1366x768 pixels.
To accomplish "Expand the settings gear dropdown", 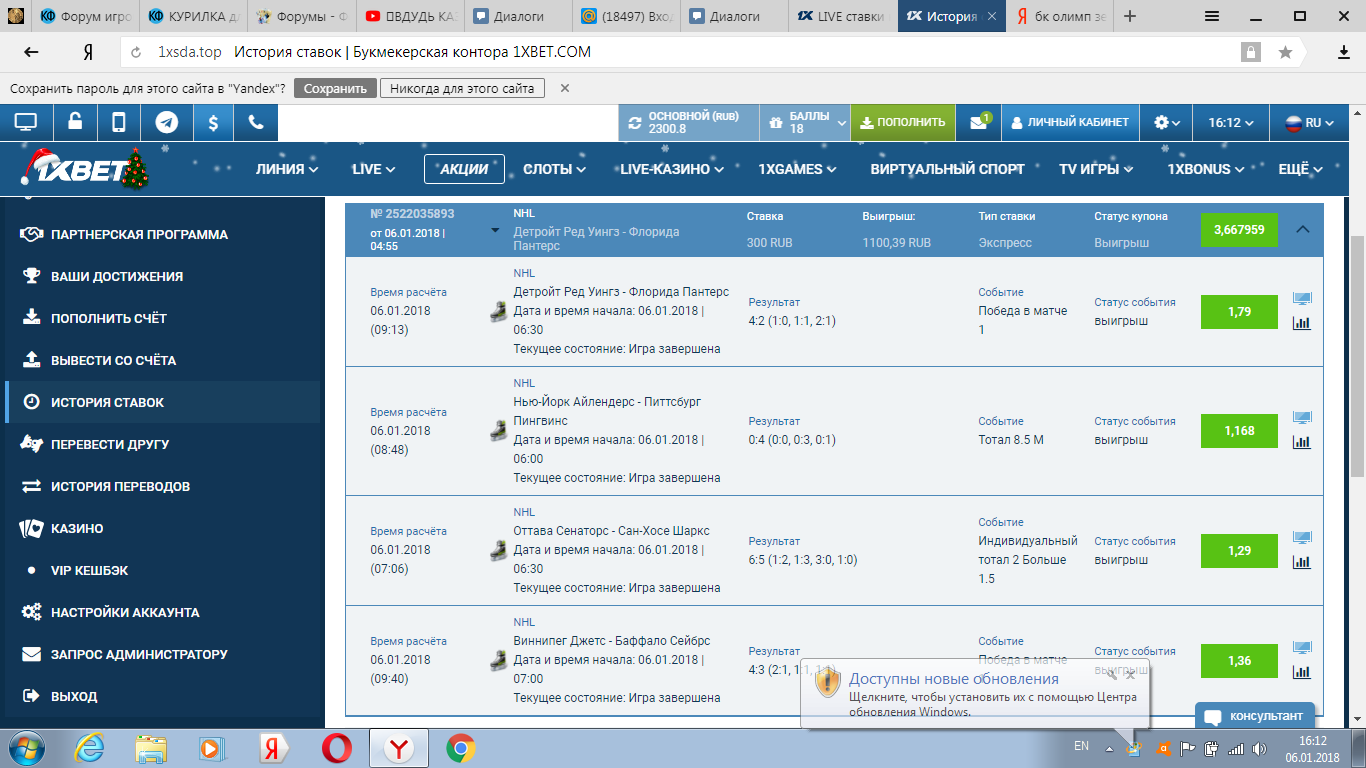I will tap(1166, 122).
